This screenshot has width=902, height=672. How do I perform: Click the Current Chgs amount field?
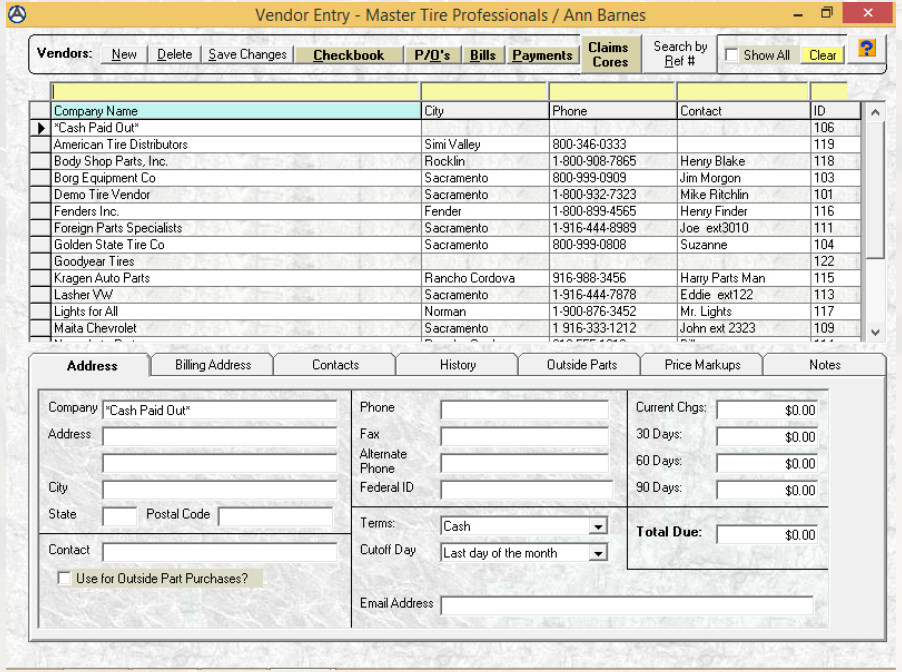tap(767, 410)
